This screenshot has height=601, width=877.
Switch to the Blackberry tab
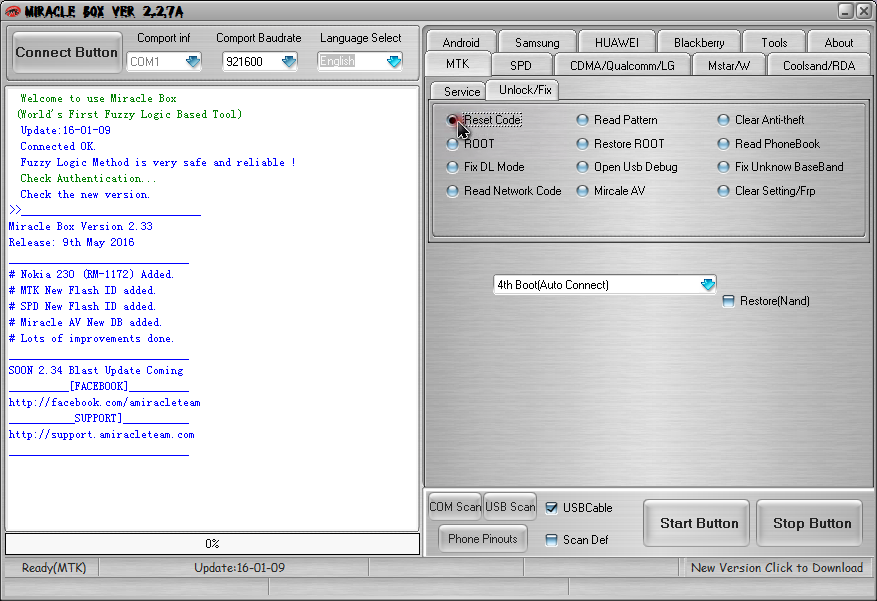pos(699,42)
